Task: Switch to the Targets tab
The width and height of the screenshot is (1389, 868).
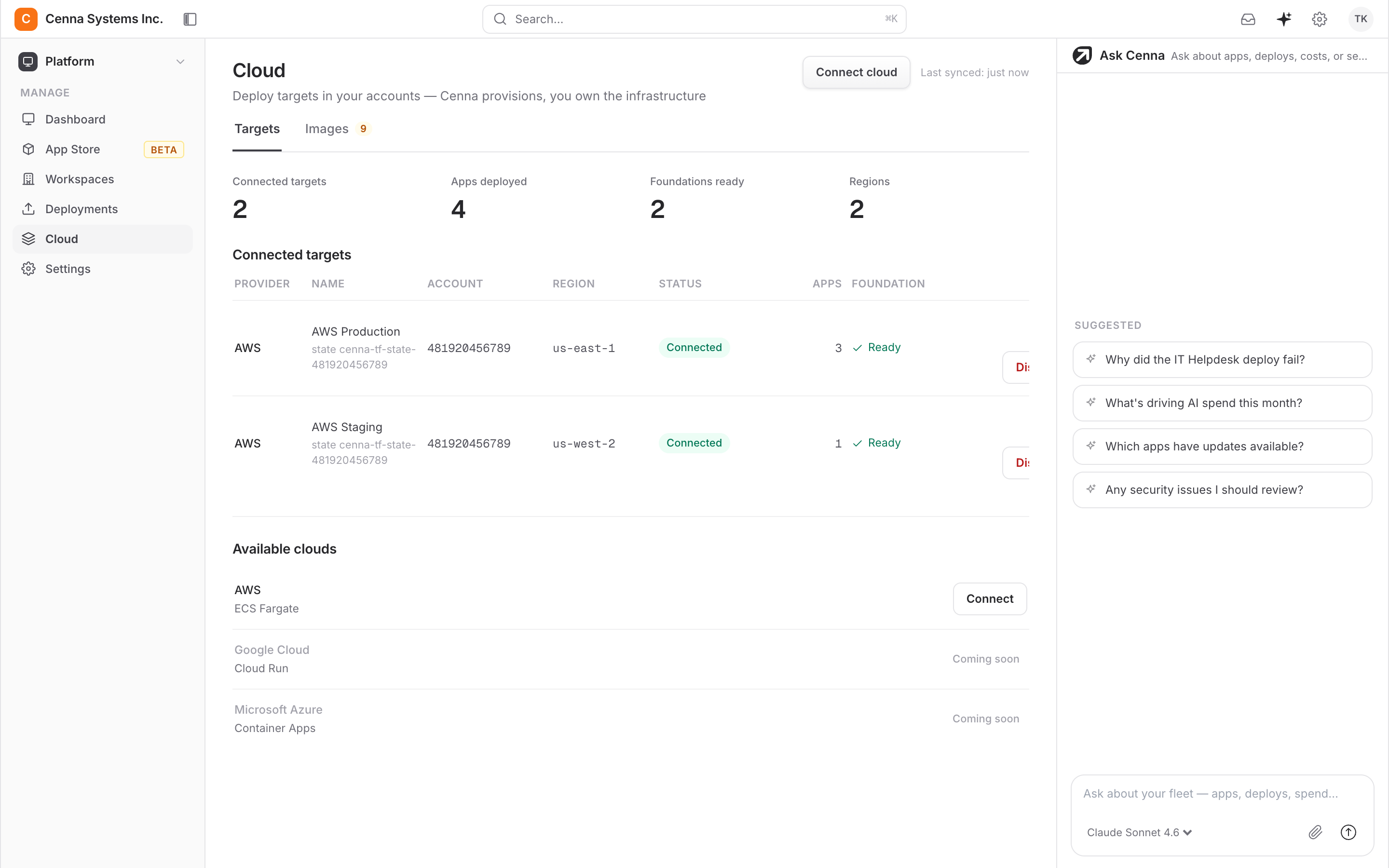Action: pyautogui.click(x=257, y=129)
